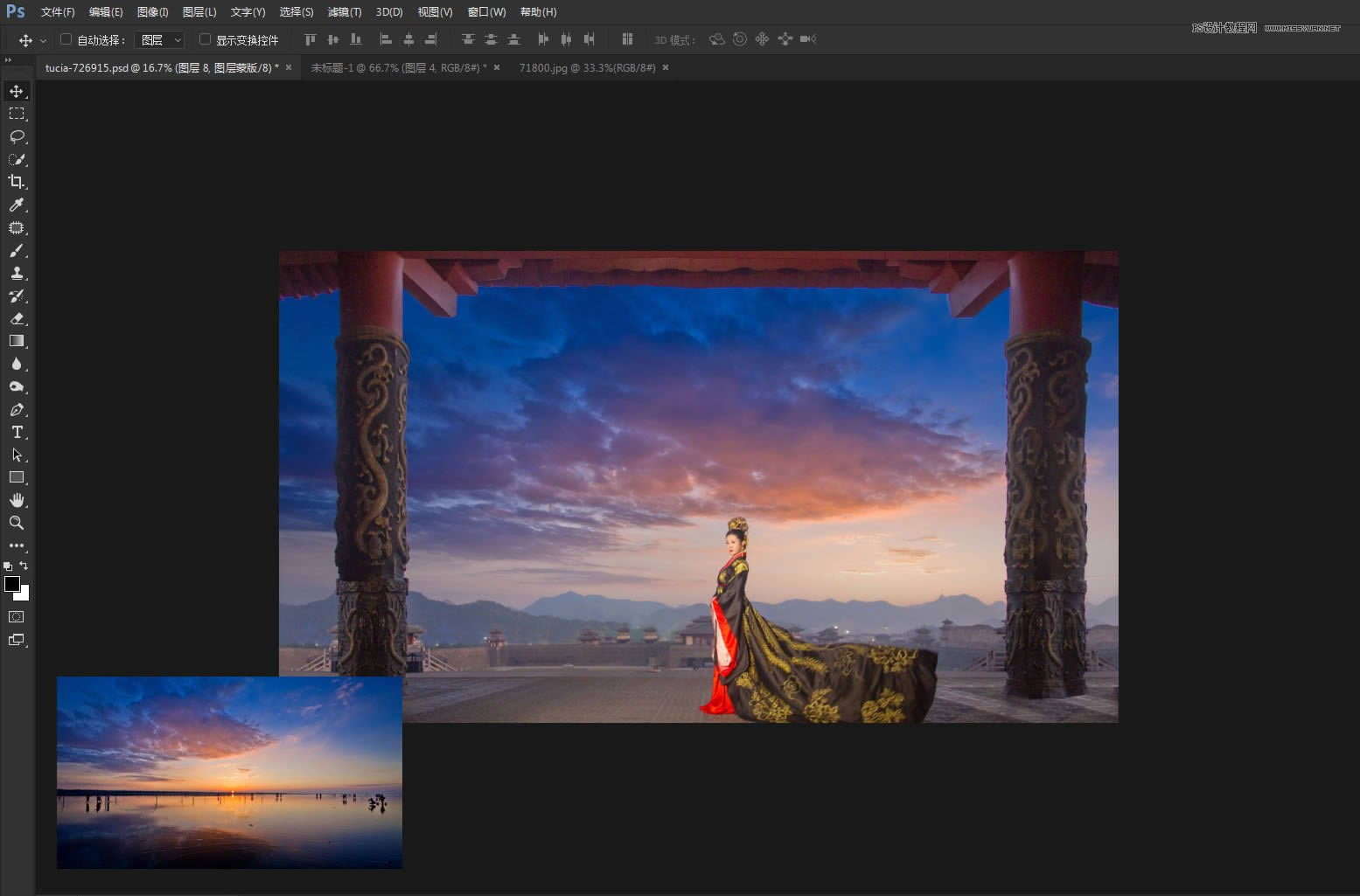Swap foreground and background colors

point(24,566)
